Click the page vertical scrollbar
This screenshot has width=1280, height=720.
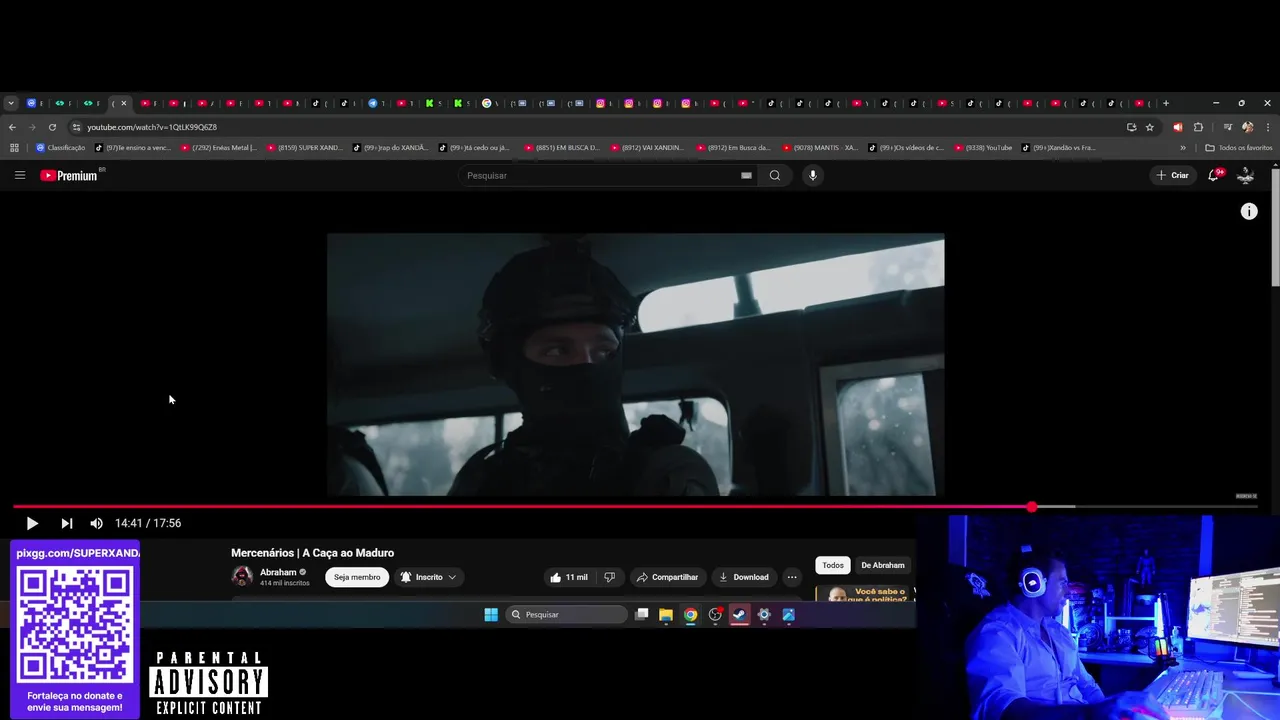click(x=1275, y=228)
